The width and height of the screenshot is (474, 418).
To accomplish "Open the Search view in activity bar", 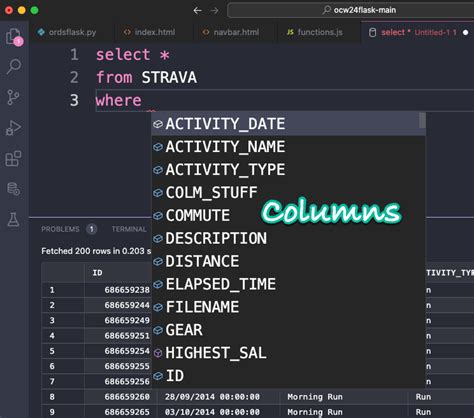I will click(14, 66).
